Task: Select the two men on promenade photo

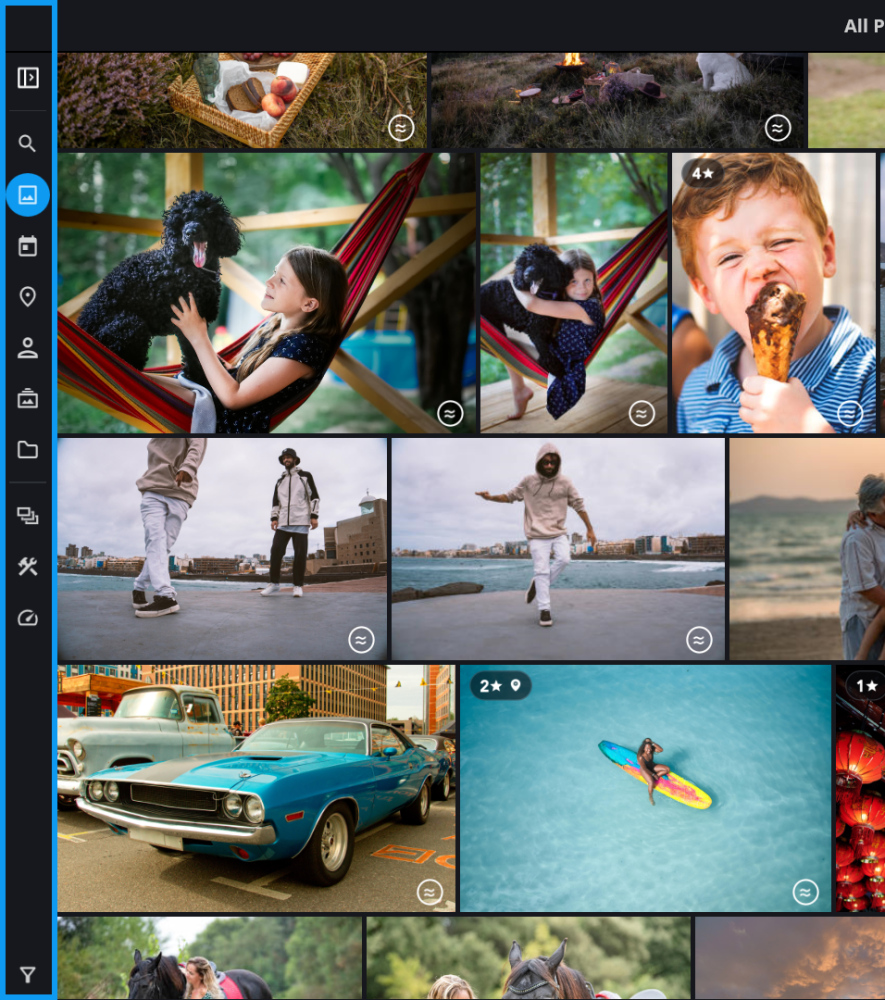Action: point(222,548)
